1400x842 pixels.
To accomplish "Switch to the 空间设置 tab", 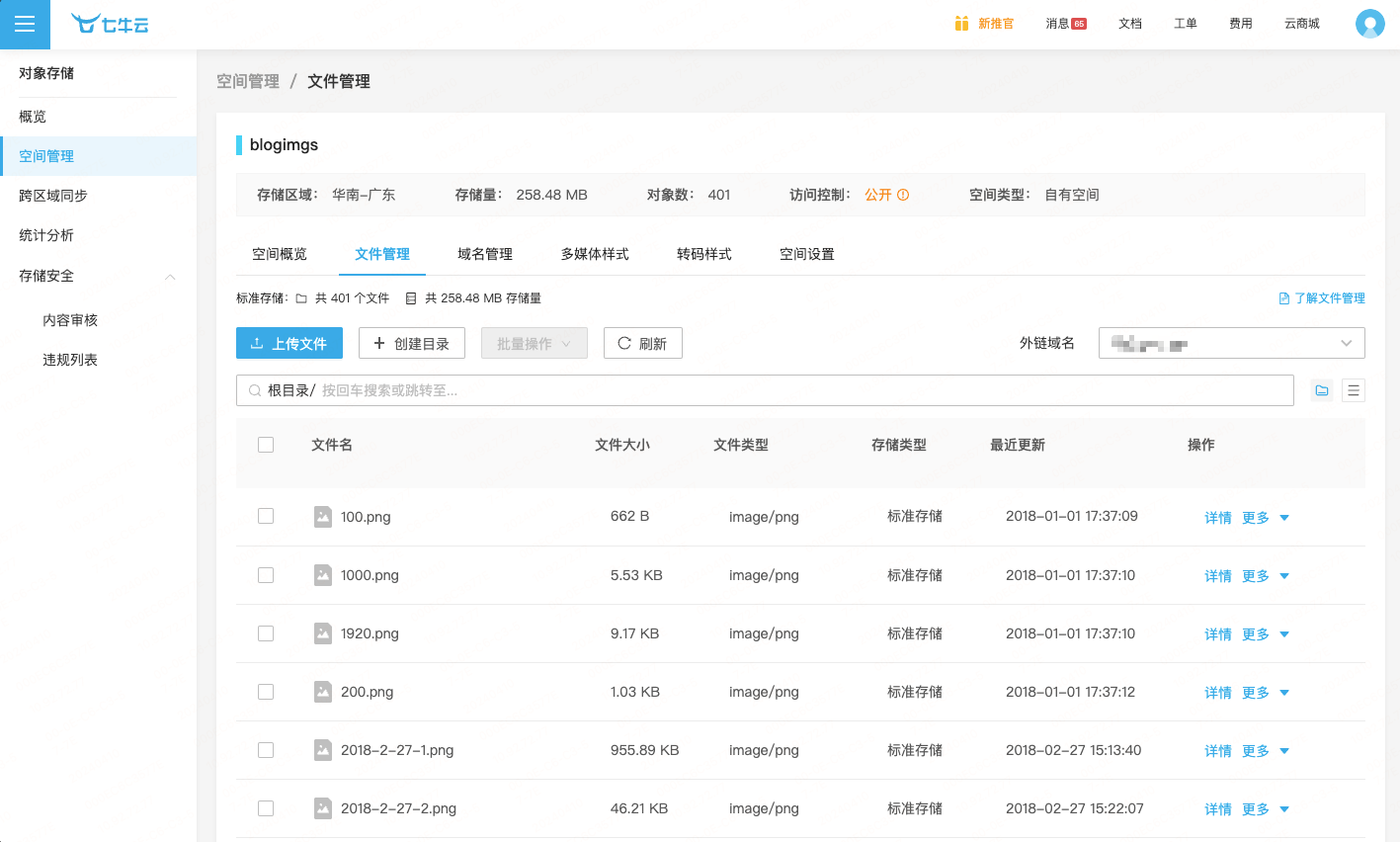I will [807, 254].
